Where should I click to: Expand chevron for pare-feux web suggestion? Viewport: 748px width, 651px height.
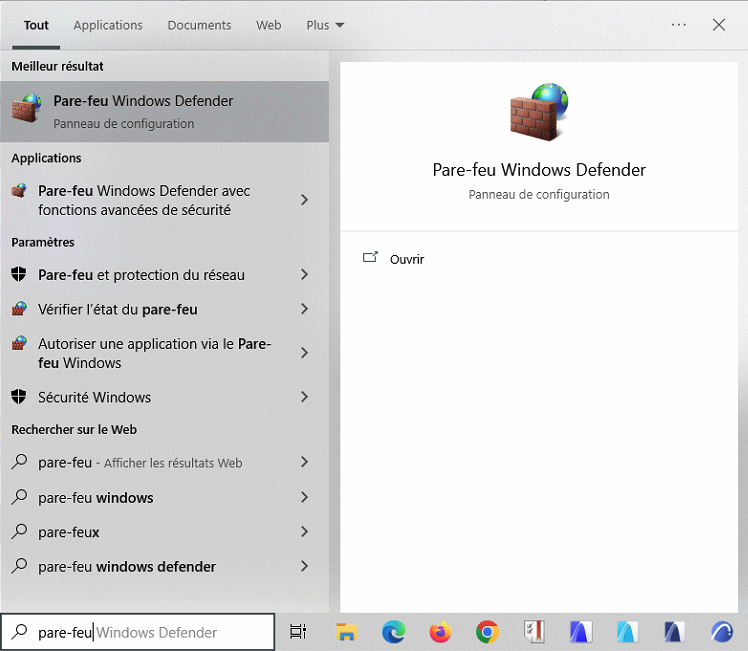[x=304, y=531]
